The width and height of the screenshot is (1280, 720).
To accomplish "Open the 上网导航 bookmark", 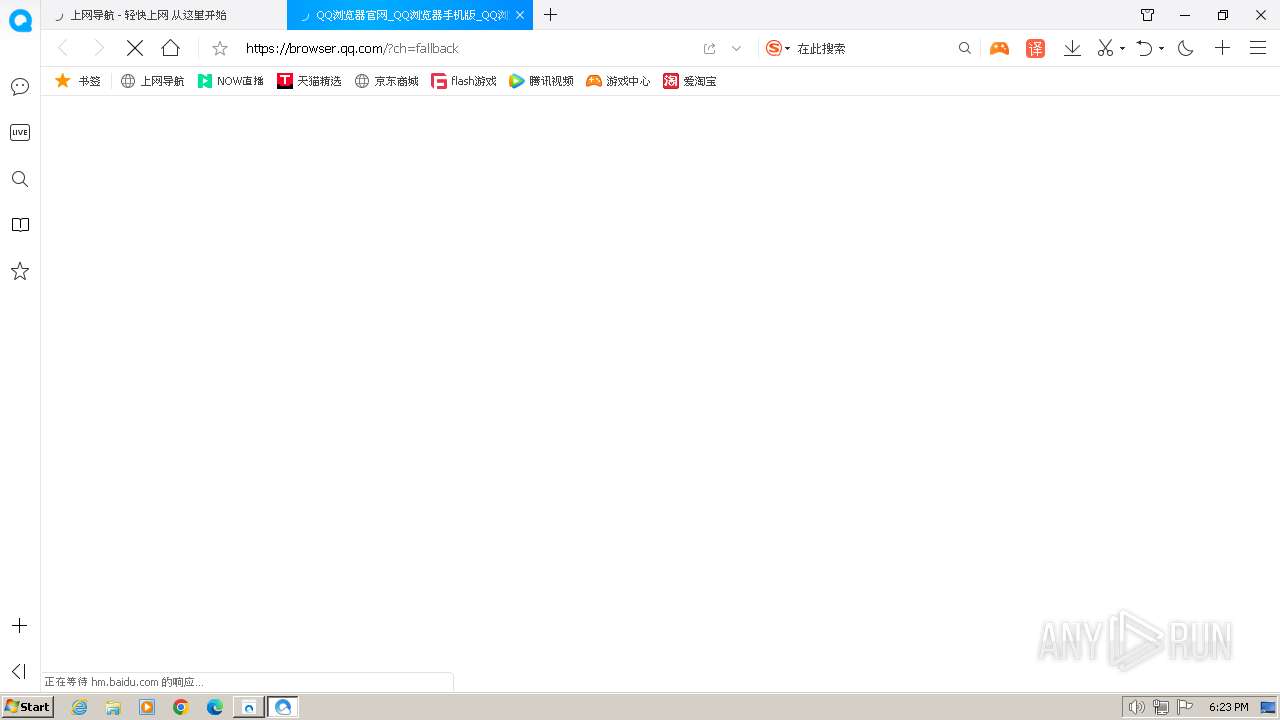I will click(153, 81).
